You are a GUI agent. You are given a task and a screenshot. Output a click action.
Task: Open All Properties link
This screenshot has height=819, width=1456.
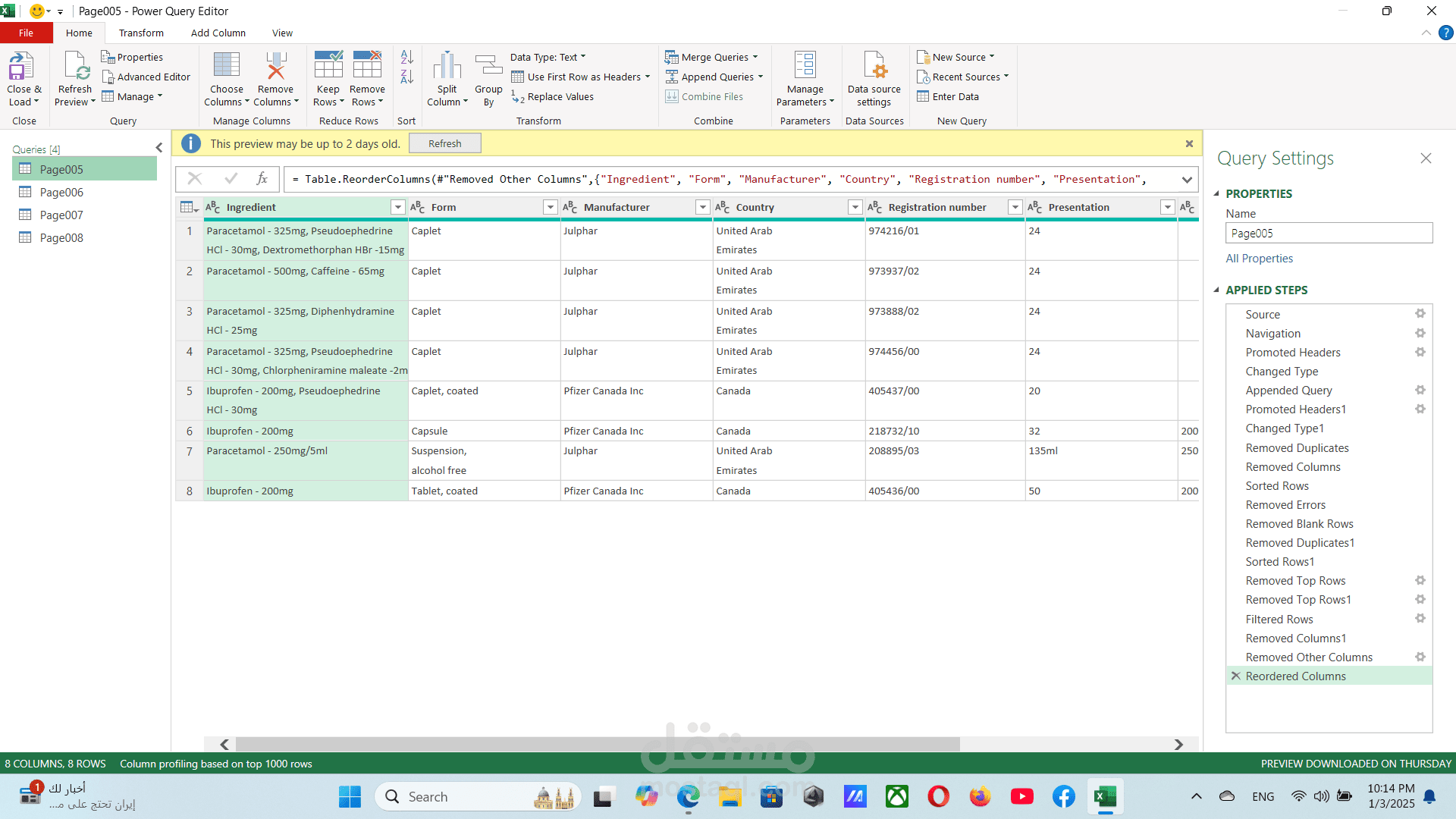(1259, 258)
